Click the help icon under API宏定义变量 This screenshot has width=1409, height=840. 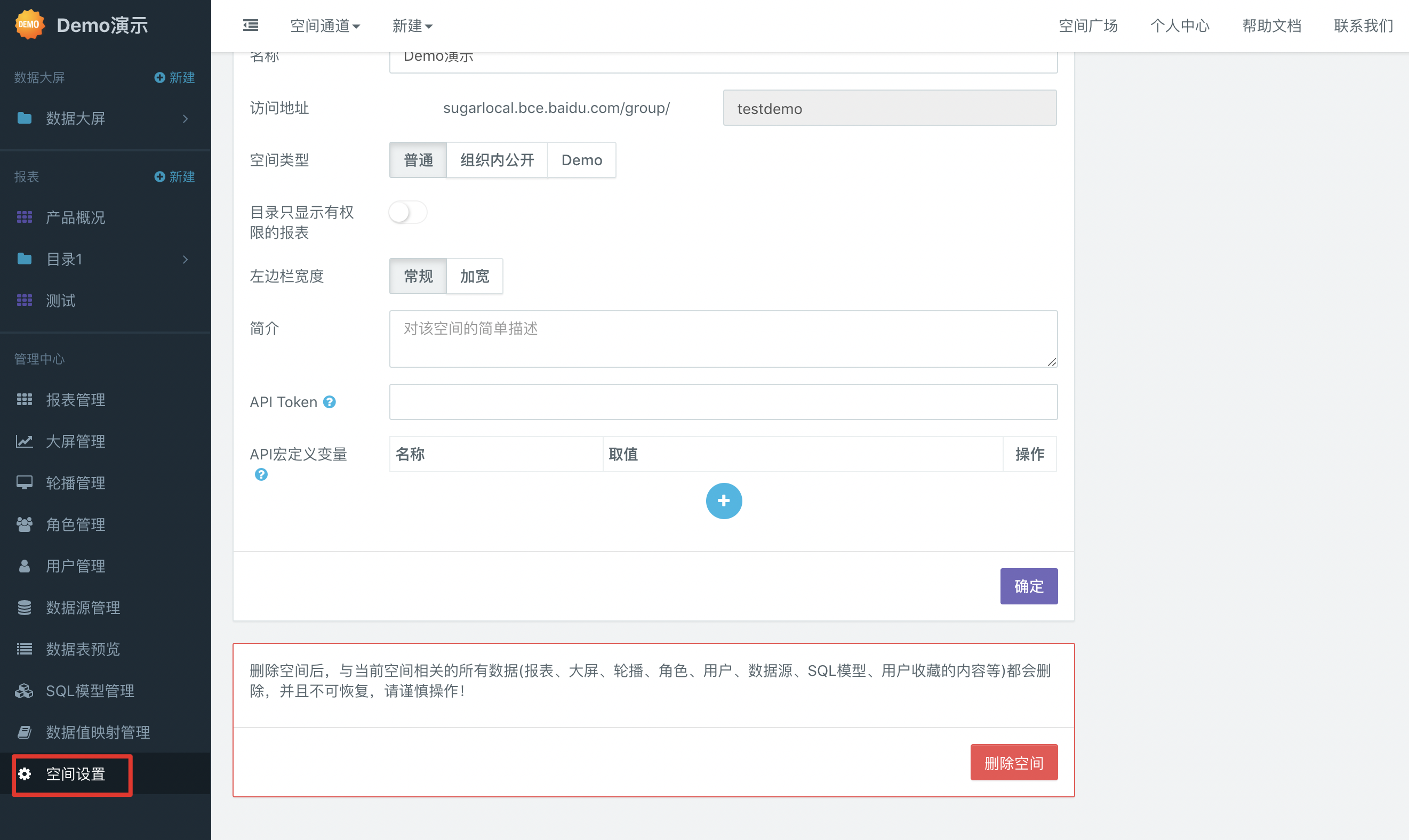point(261,474)
